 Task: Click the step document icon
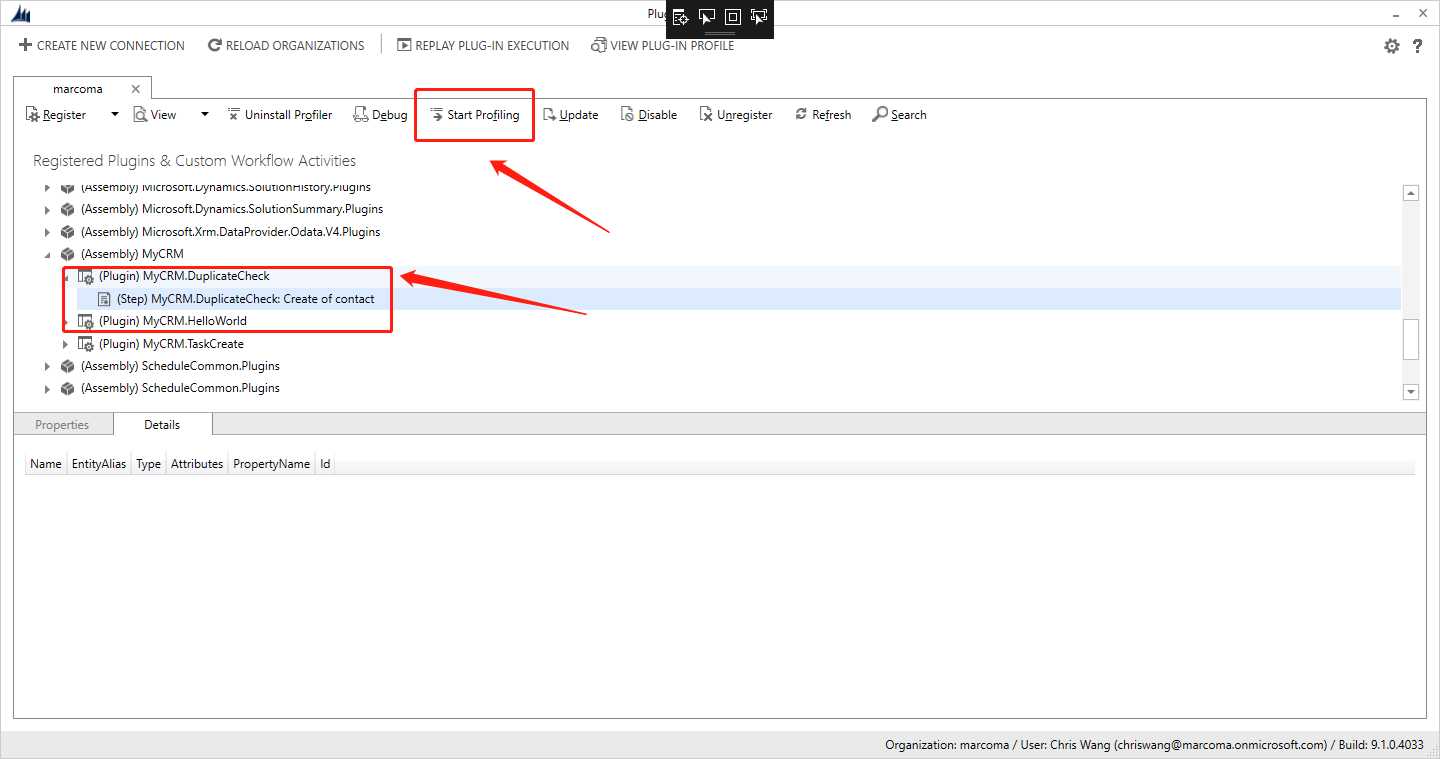click(x=104, y=299)
